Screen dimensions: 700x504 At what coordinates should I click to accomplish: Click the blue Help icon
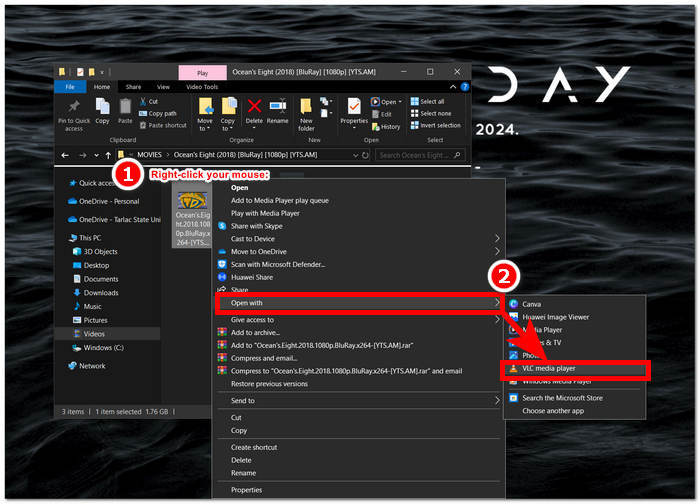click(x=465, y=87)
